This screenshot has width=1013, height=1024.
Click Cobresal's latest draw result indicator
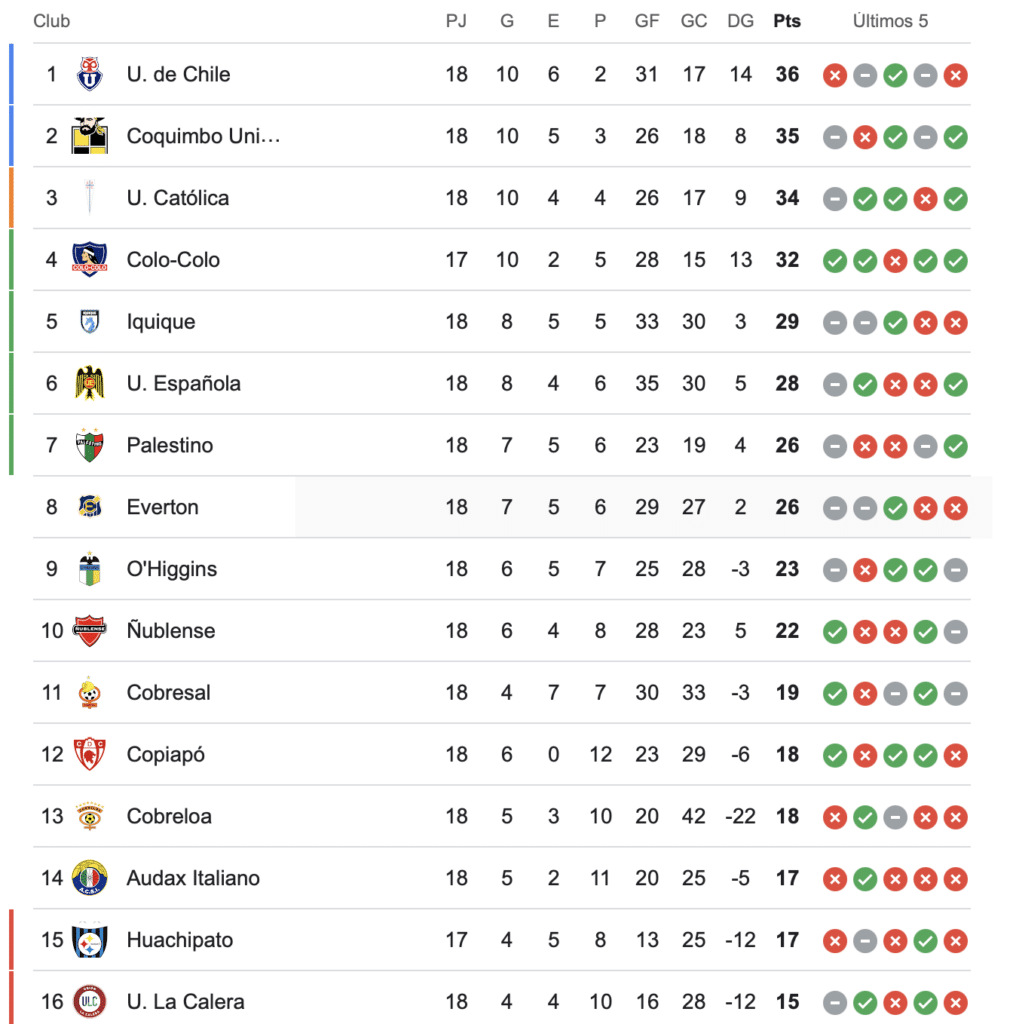956,693
